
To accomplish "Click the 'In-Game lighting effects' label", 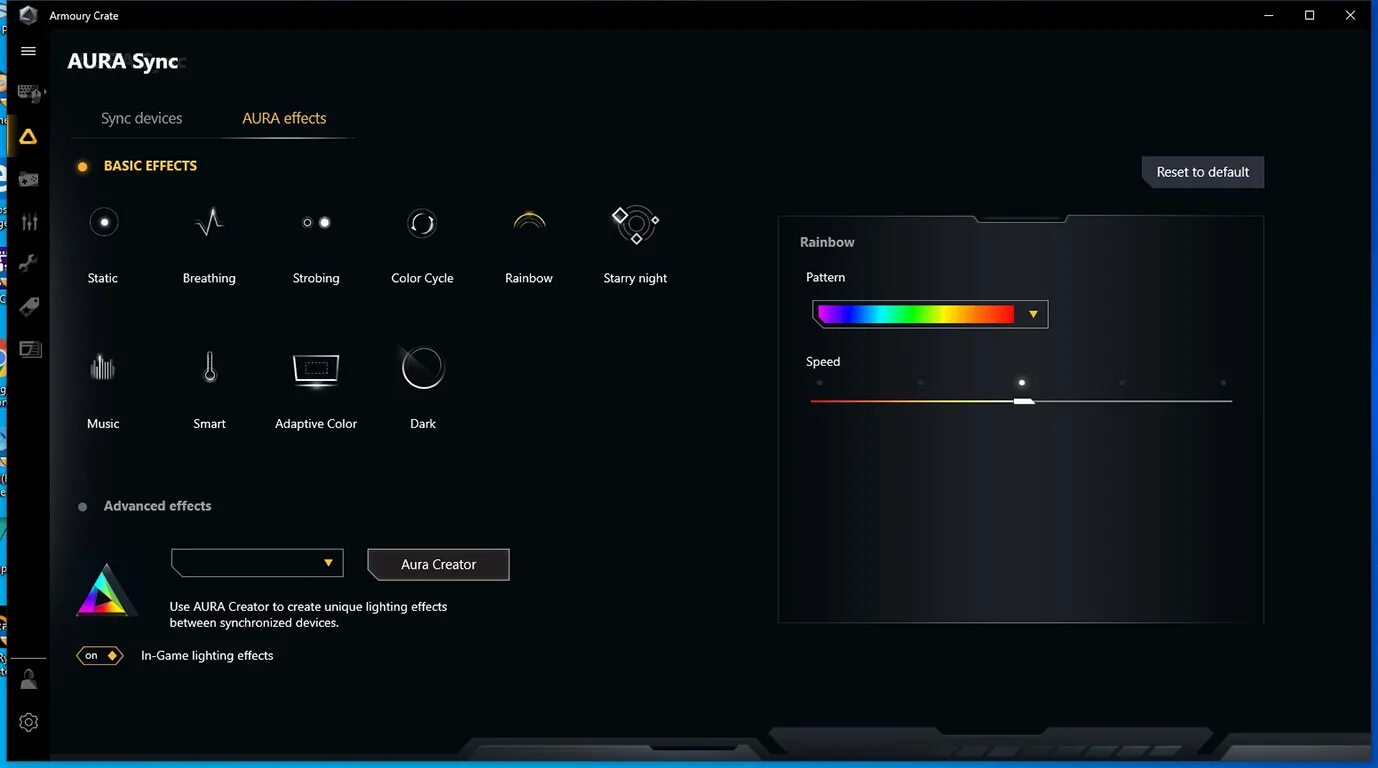I will pyautogui.click(x=207, y=656).
